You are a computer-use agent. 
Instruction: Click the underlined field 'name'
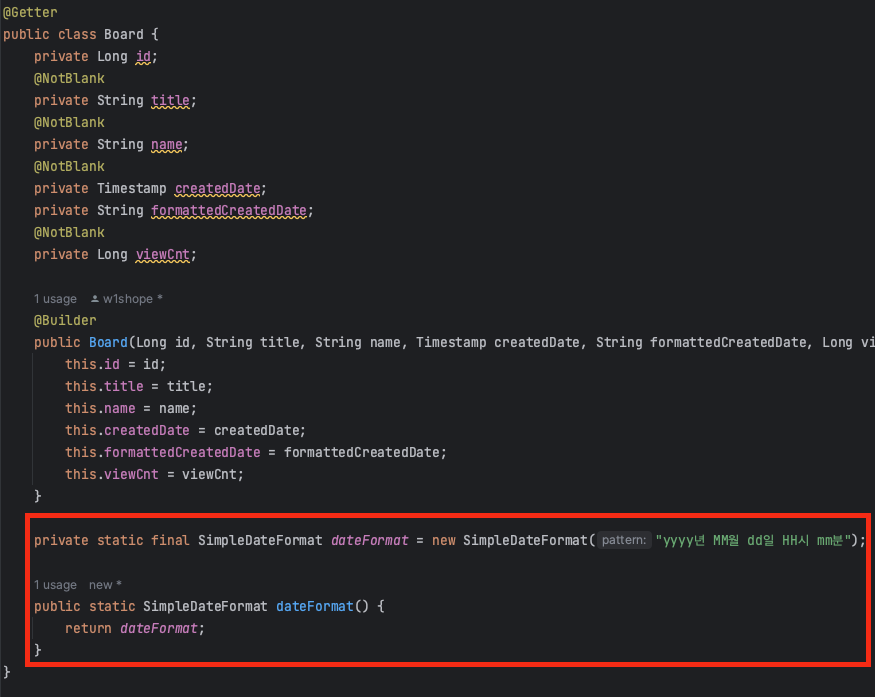[x=166, y=145]
